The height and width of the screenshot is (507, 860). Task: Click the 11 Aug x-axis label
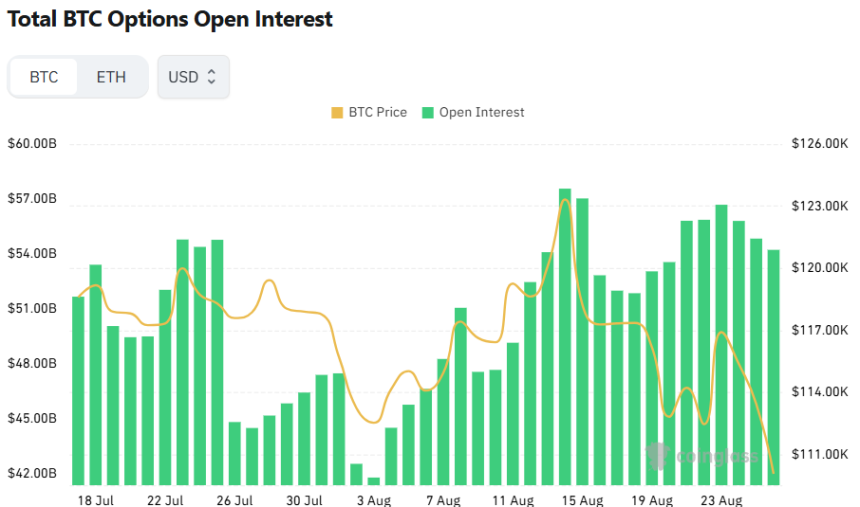pos(513,500)
